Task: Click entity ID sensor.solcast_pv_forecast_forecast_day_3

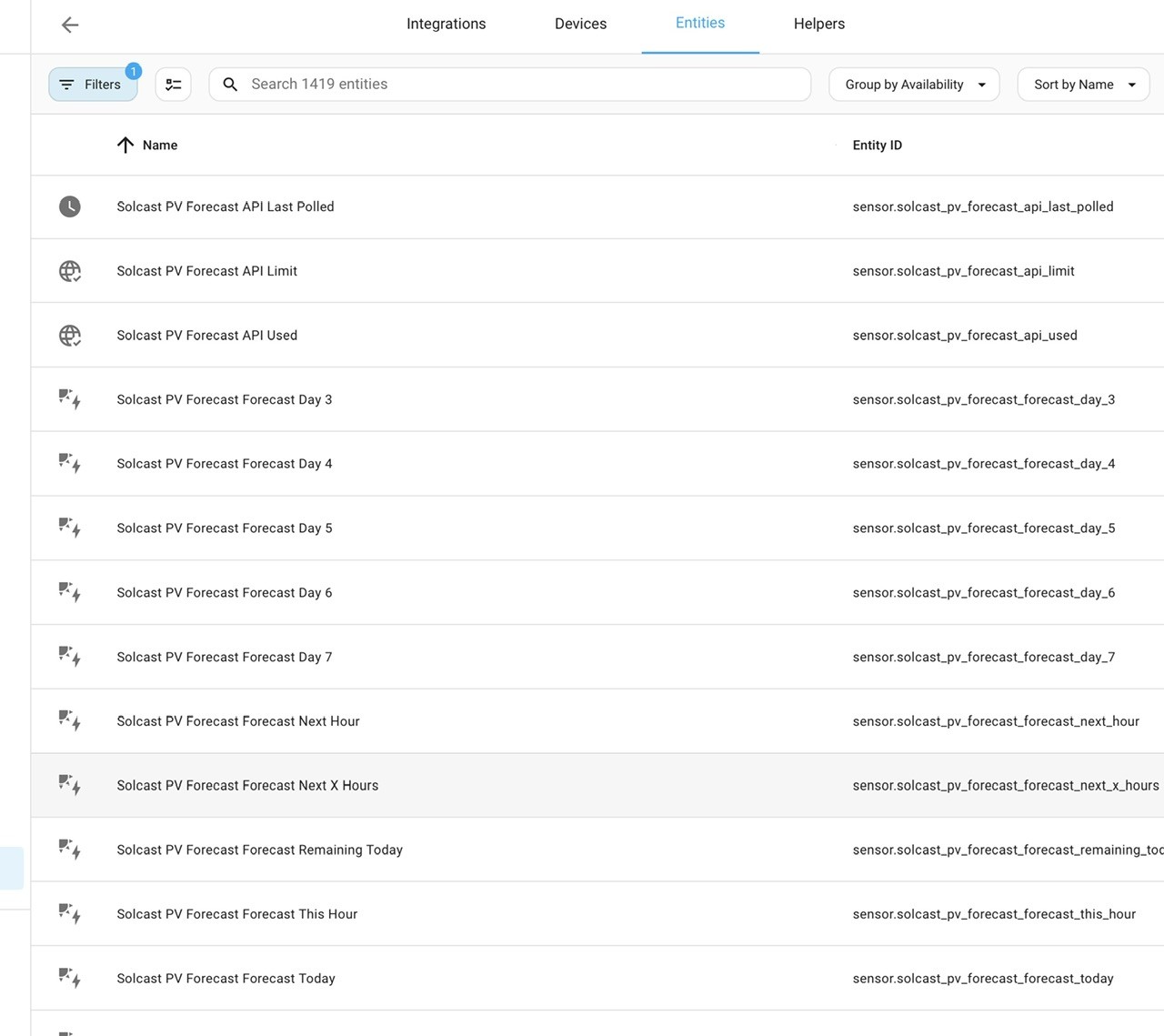Action: click(x=984, y=399)
